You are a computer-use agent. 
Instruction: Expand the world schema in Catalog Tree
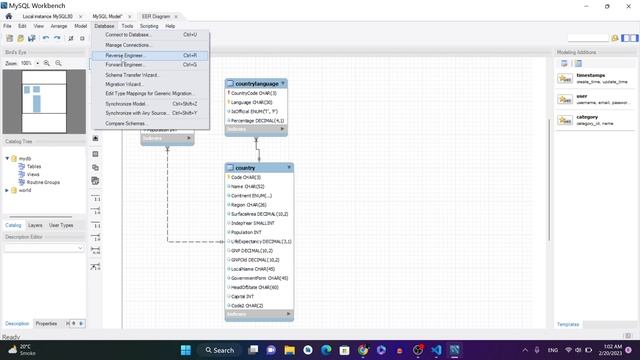(7, 190)
